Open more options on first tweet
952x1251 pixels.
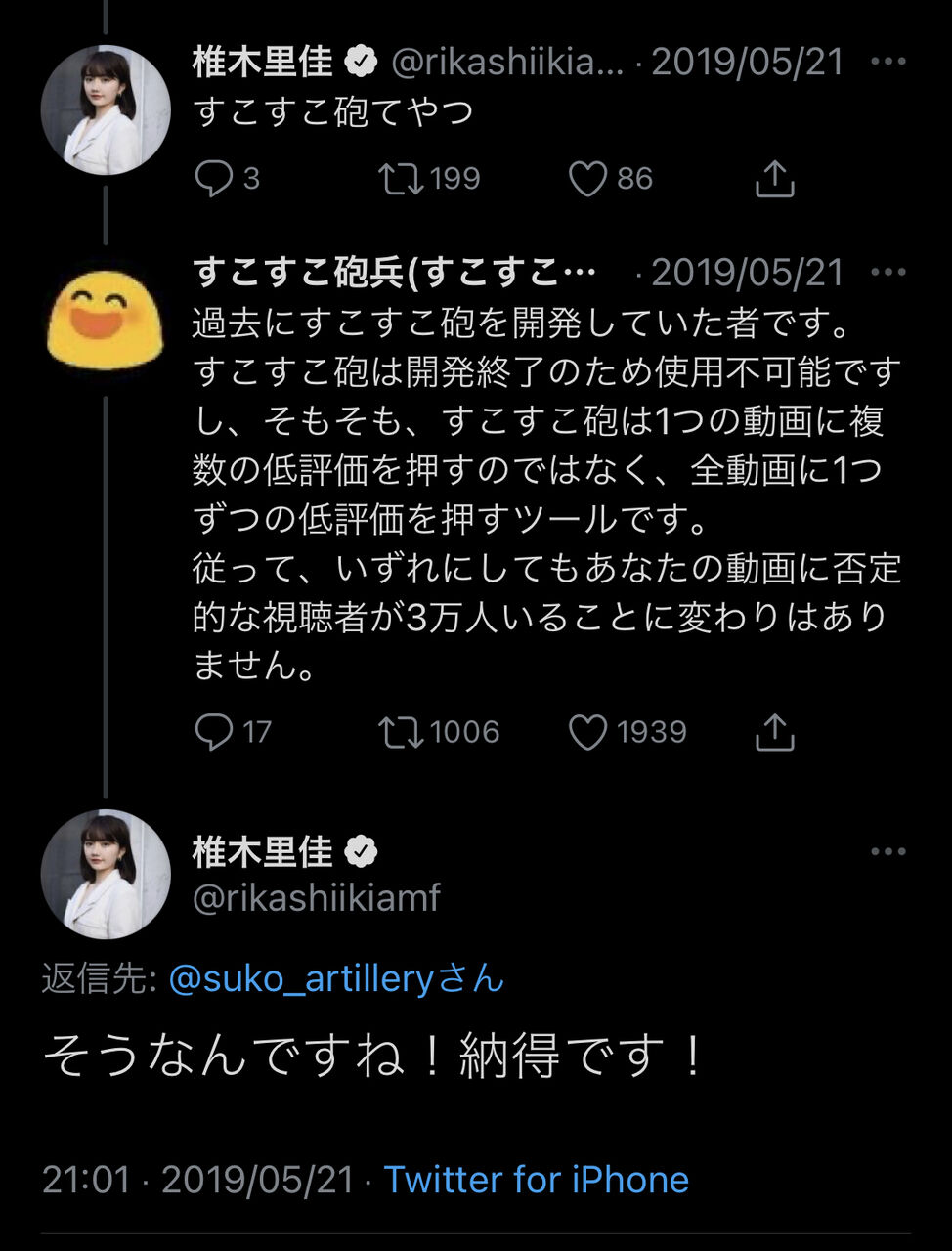pyautogui.click(x=887, y=63)
